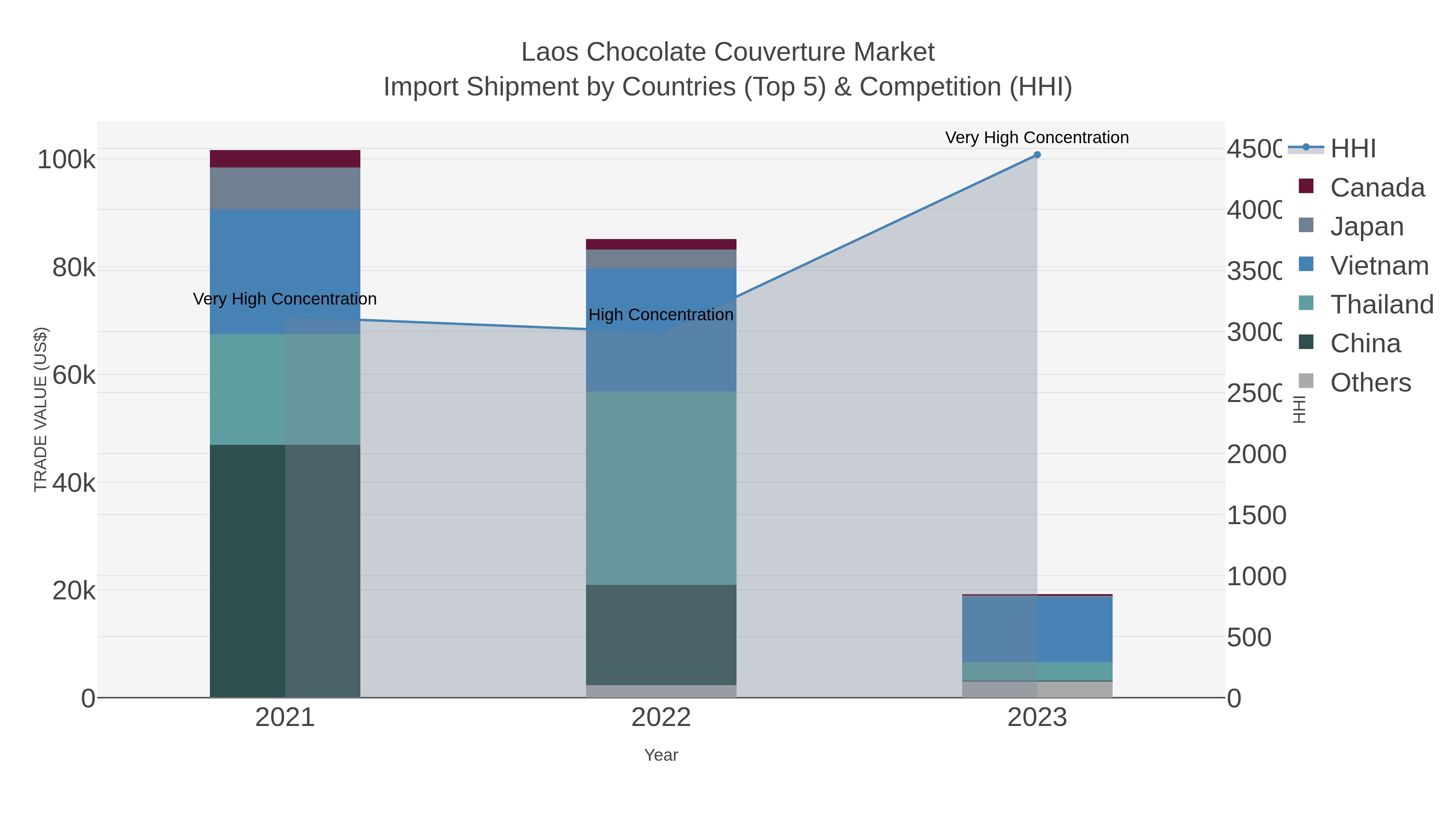
Task: Click the TRADE VALUE (US$) axis title
Action: [41, 409]
